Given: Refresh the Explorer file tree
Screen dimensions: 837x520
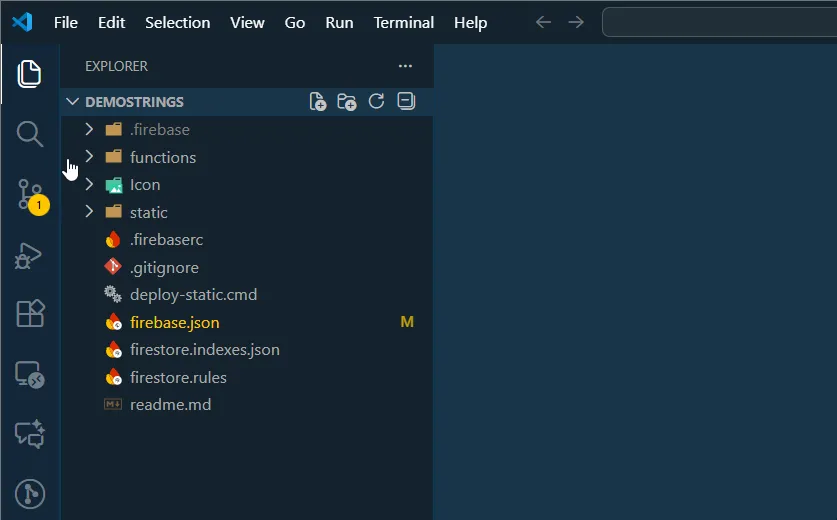Looking at the screenshot, I should (376, 101).
